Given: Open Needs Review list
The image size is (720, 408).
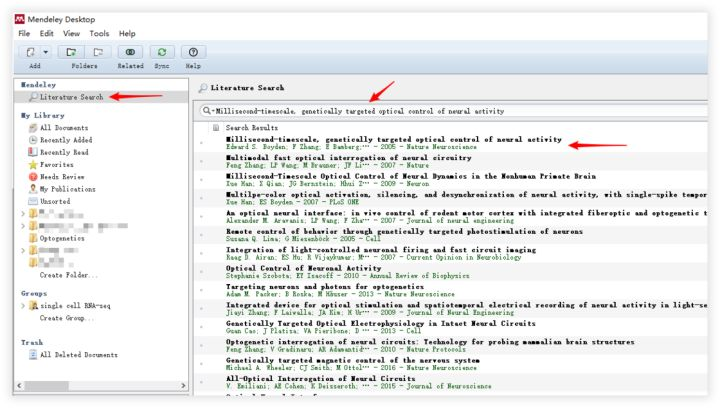Looking at the screenshot, I should point(62,177).
